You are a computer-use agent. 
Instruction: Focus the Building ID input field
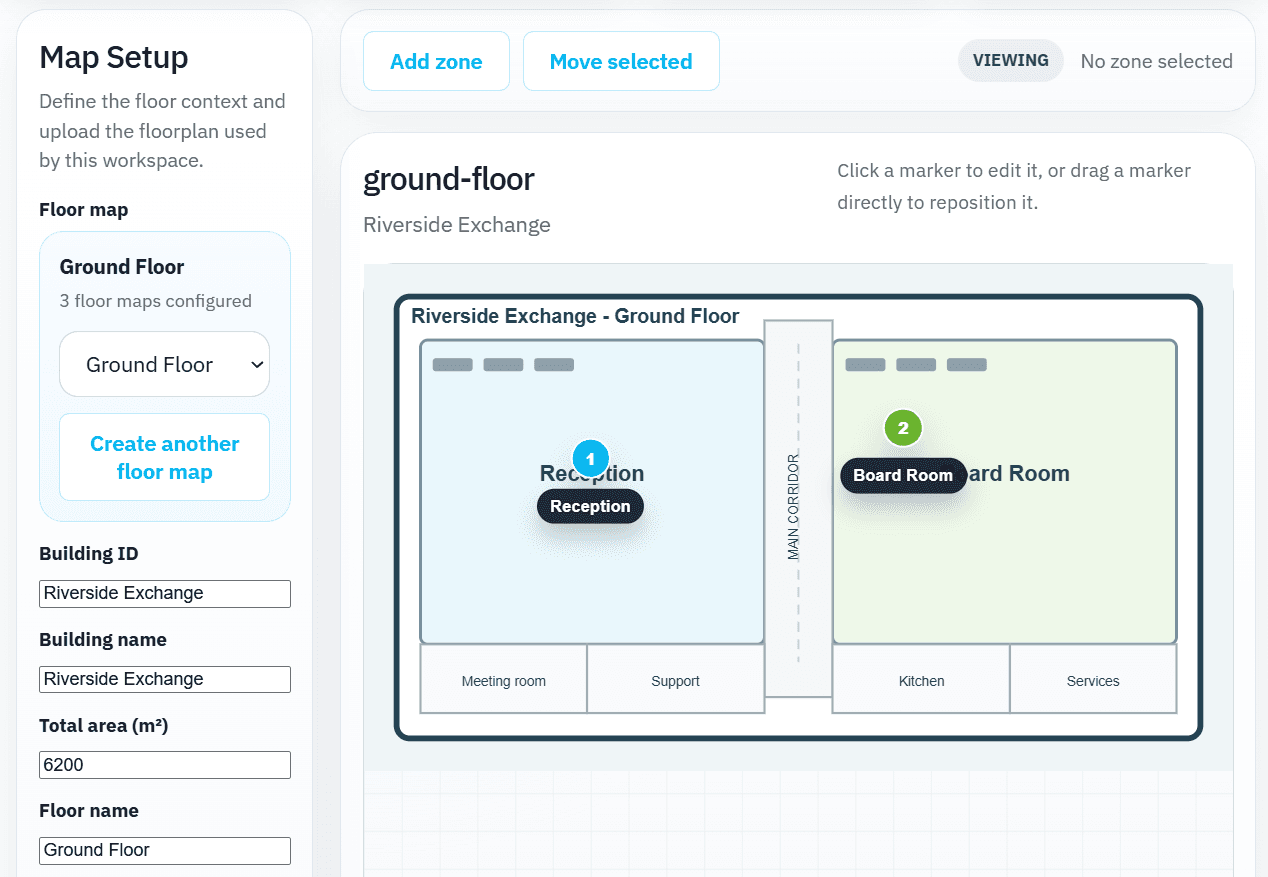coord(165,593)
